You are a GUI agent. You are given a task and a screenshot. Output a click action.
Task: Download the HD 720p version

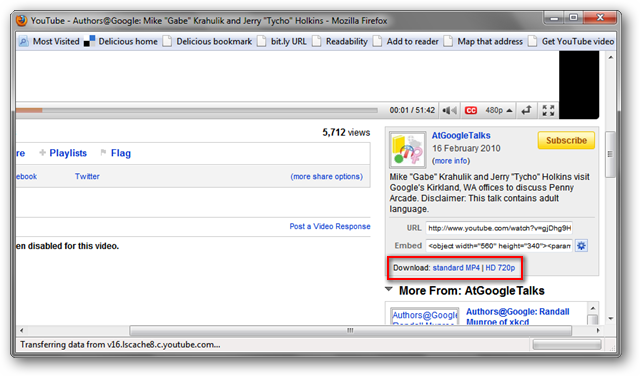tap(500, 268)
